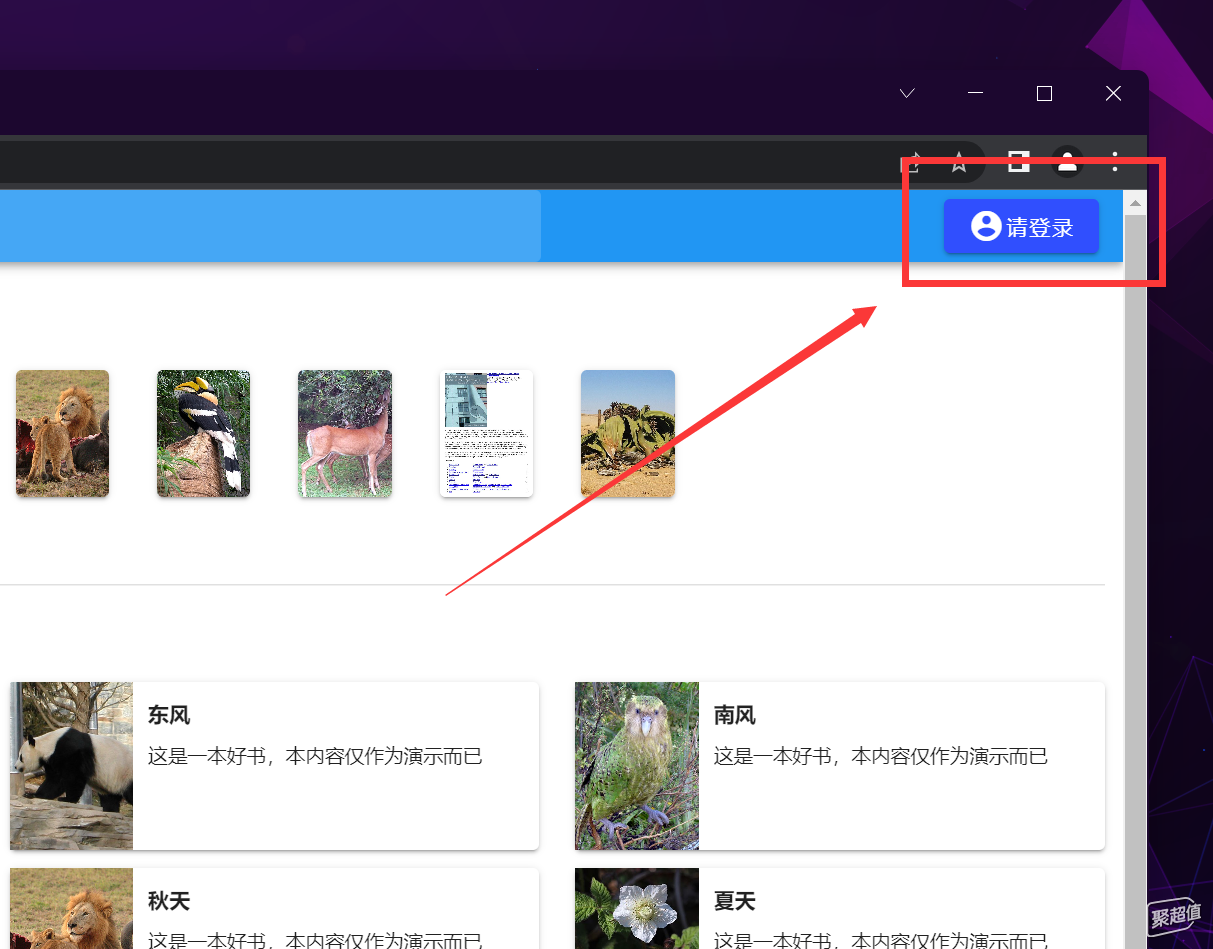Screen dimensions: 1213x949
Task: Open the 南风 book card title
Action: click(735, 715)
